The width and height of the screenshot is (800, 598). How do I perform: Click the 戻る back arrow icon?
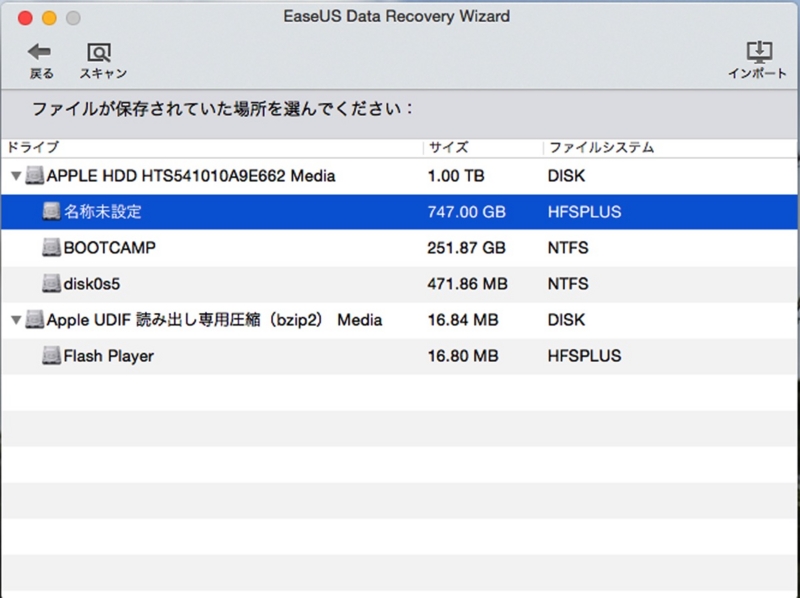pos(39,52)
